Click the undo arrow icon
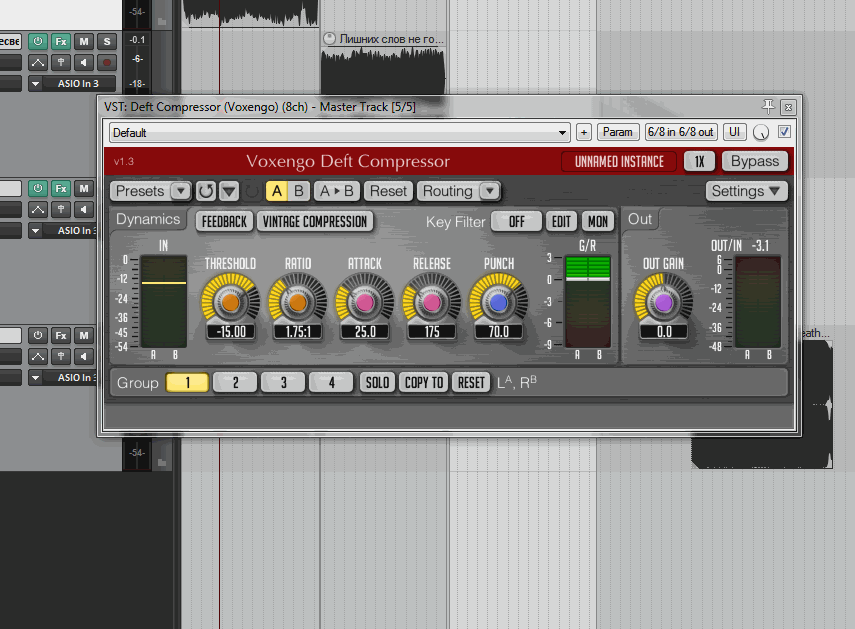The width and height of the screenshot is (855, 629). pos(206,191)
